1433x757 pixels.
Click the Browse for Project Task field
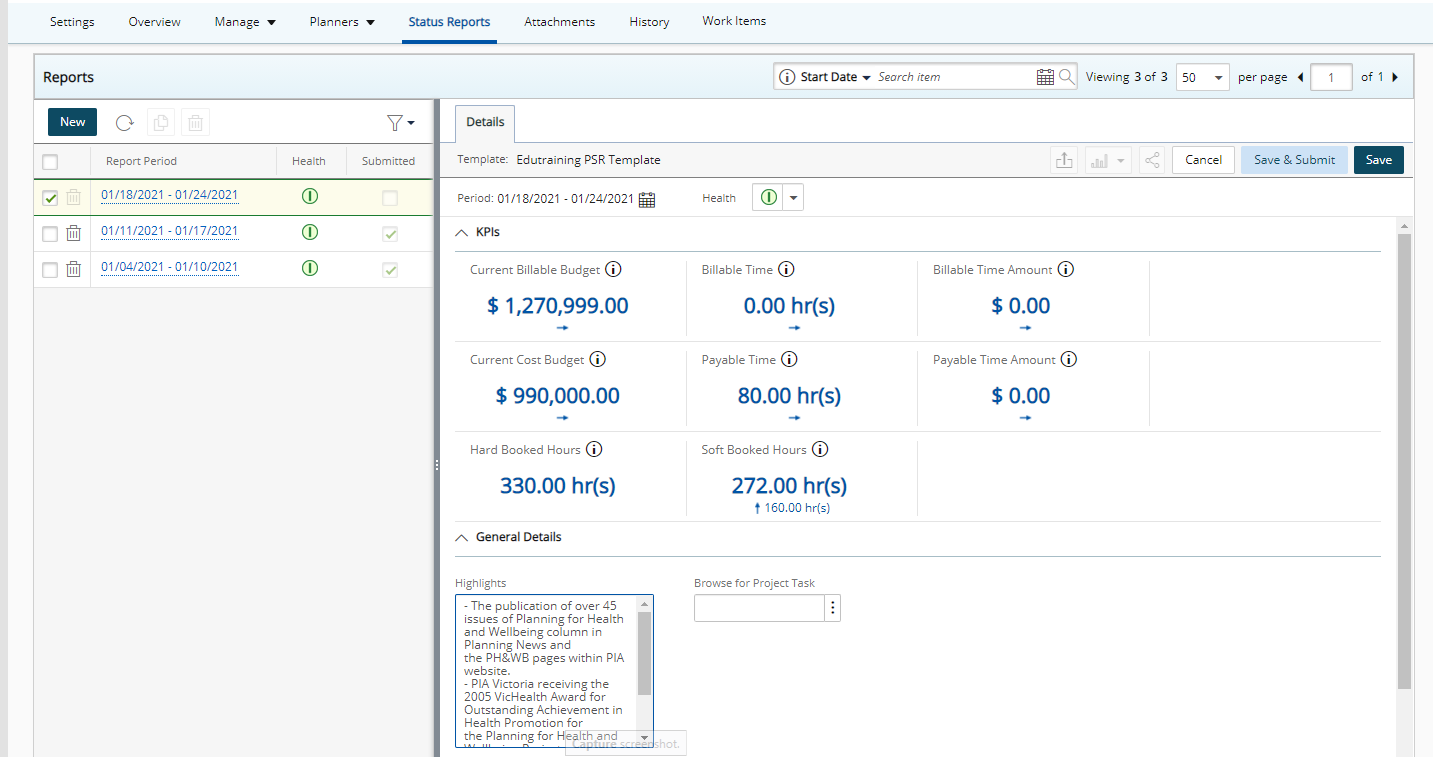(759, 608)
